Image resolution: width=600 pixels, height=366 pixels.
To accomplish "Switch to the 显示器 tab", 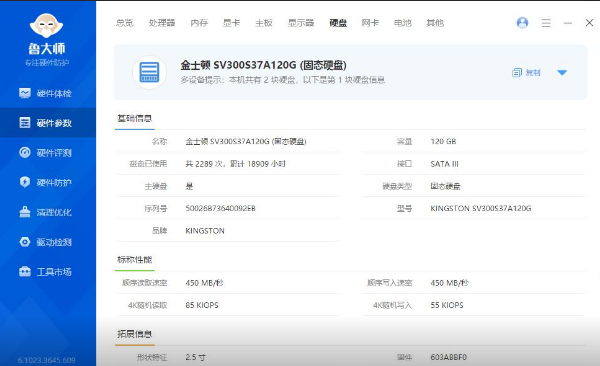I will coord(301,23).
